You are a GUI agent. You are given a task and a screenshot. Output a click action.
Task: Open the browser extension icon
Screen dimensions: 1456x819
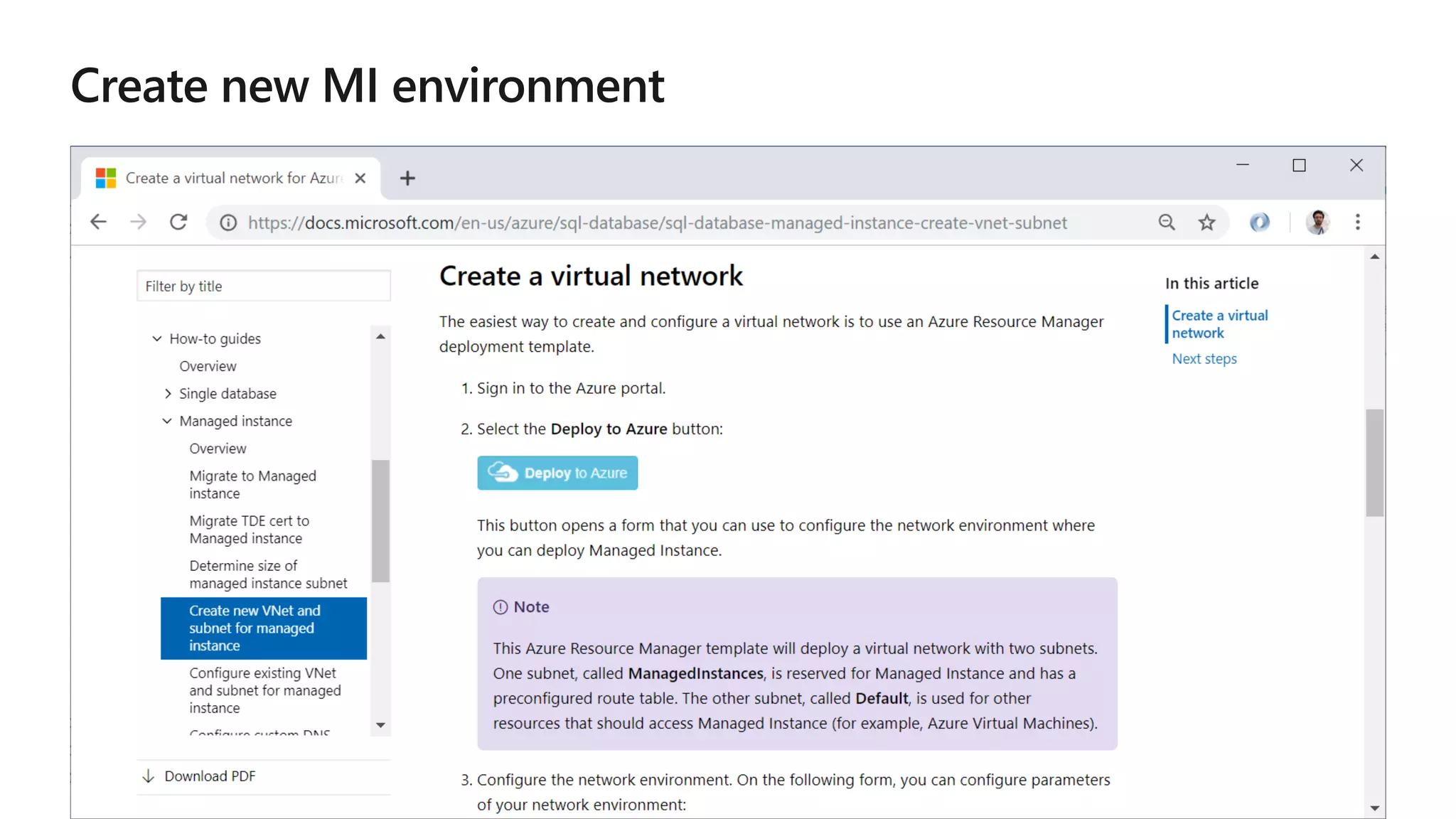[1259, 223]
